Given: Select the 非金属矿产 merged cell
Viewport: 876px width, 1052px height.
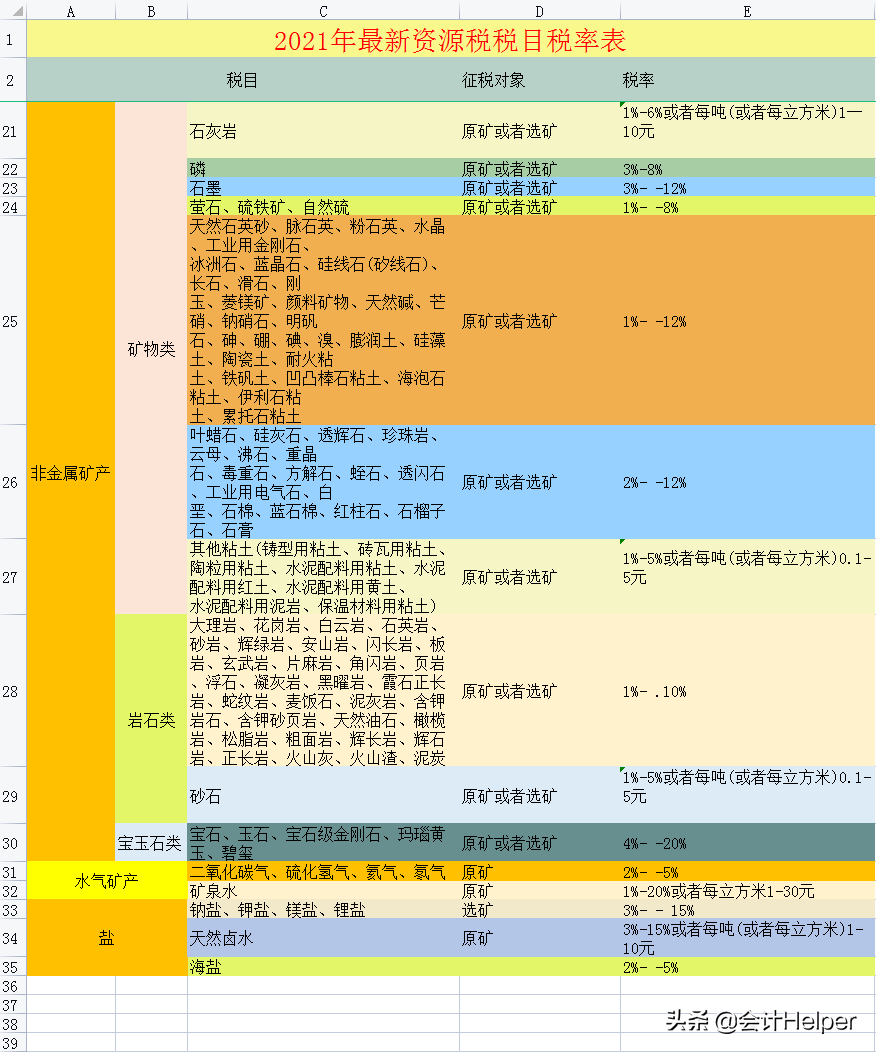Looking at the screenshot, I should coord(70,470).
